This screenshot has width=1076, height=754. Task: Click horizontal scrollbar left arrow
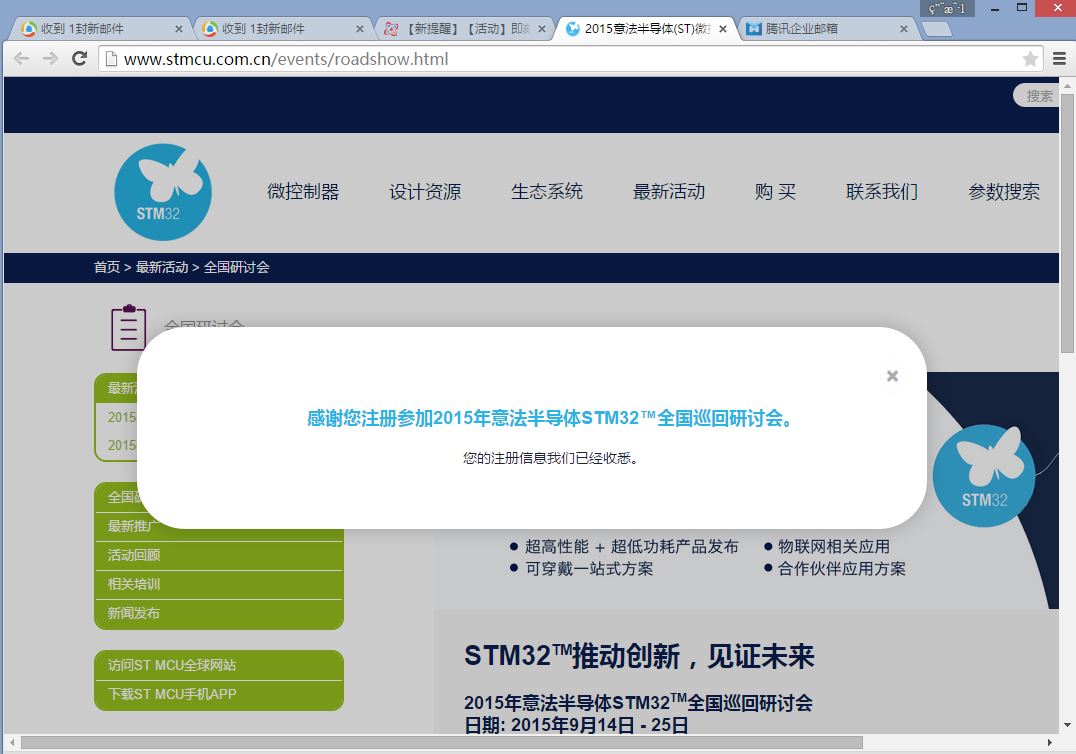pyautogui.click(x=12, y=742)
